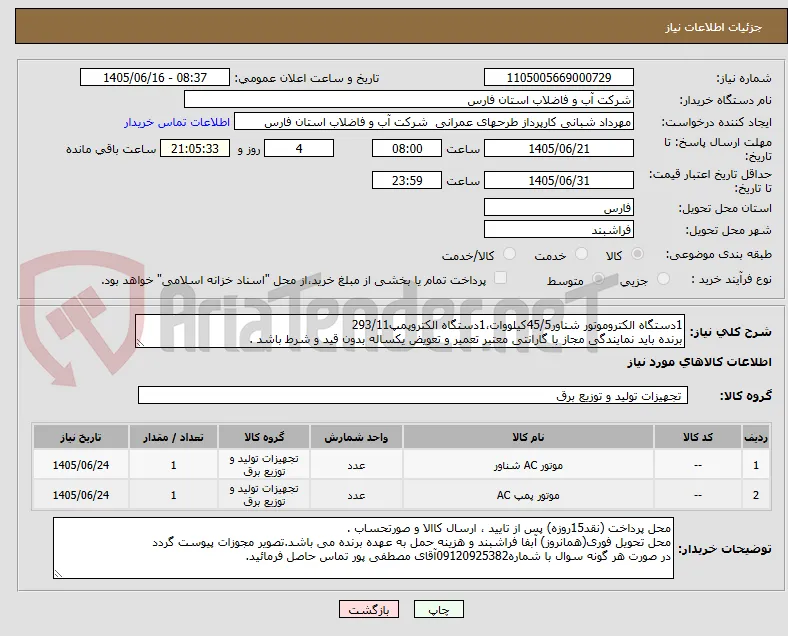Click the goods group field تجهیزات تولید و توزیع برق
788x636 pixels.
coord(413,395)
